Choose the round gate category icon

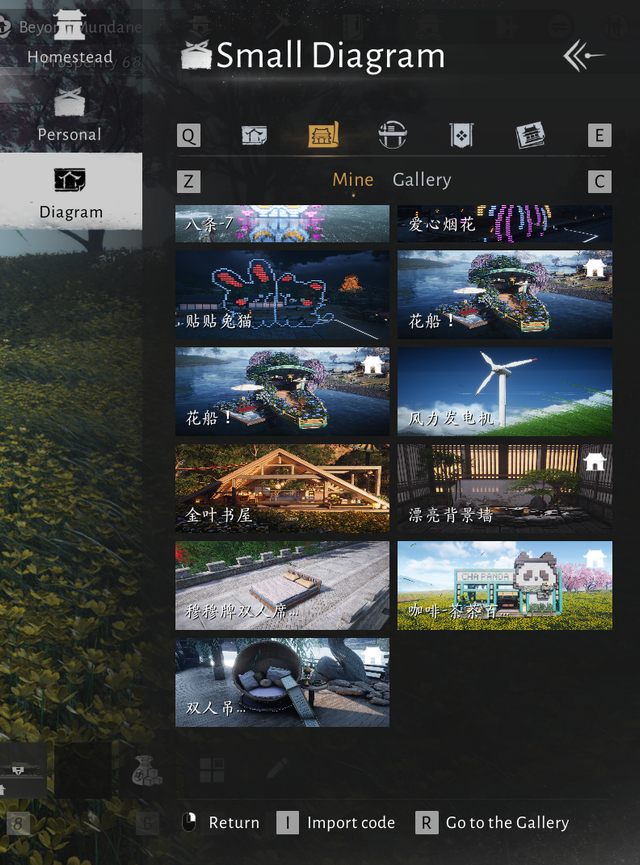pyautogui.click(x=392, y=135)
